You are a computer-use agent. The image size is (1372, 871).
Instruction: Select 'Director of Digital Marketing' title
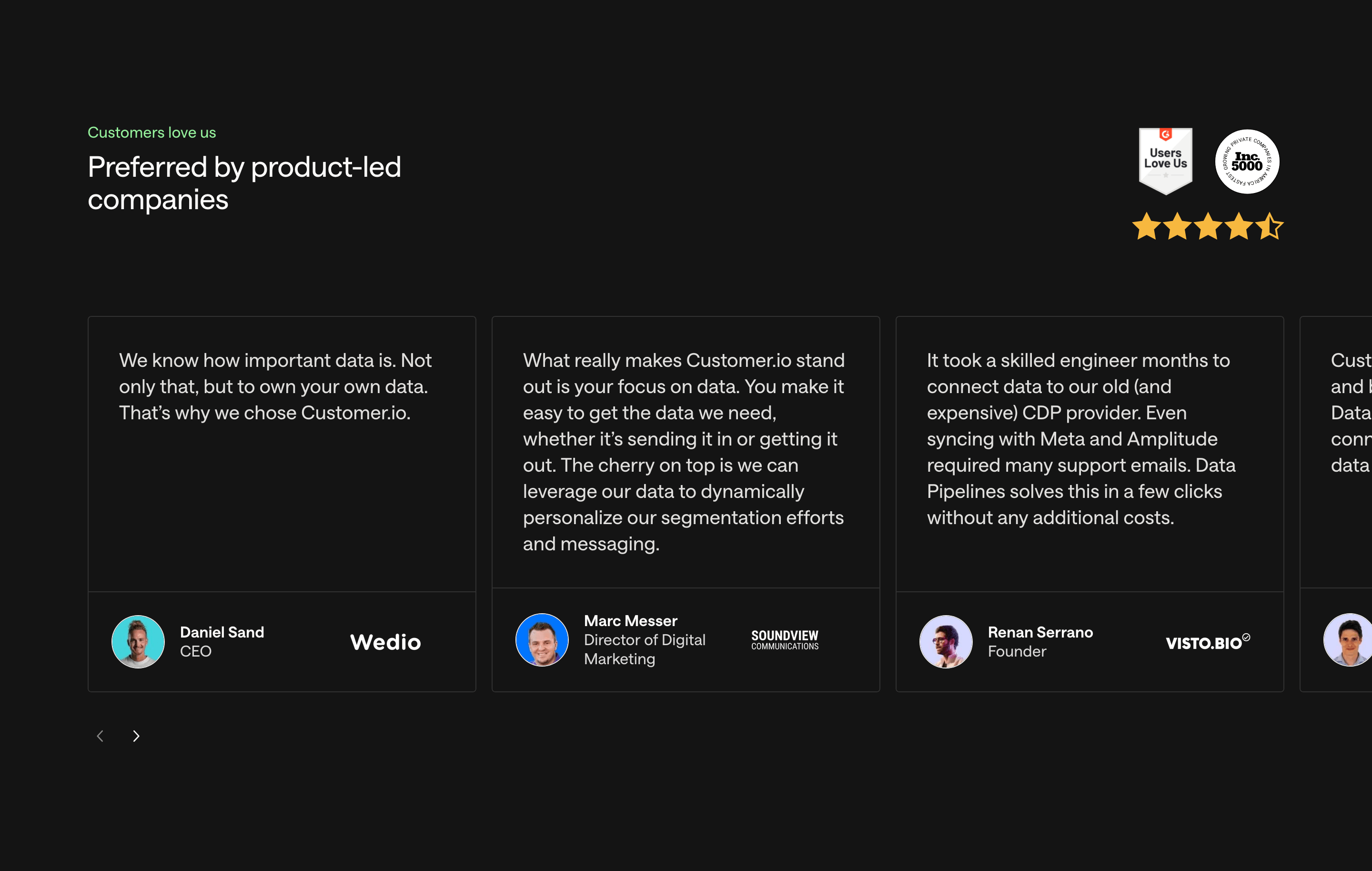point(645,649)
